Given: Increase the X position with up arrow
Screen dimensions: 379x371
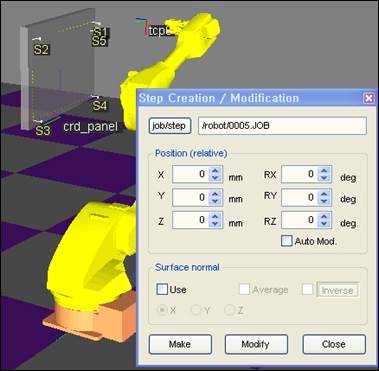Looking at the screenshot, I should [x=215, y=171].
